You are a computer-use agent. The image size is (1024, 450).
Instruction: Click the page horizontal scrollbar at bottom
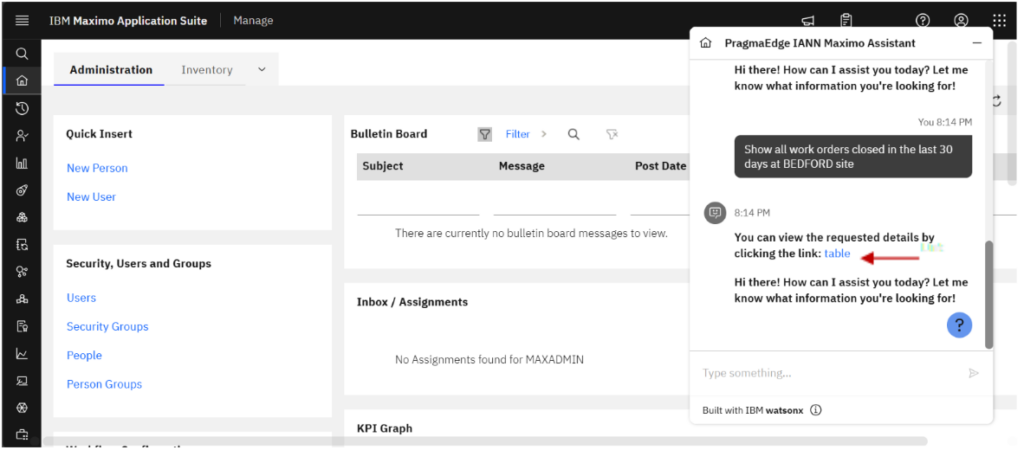coord(485,441)
